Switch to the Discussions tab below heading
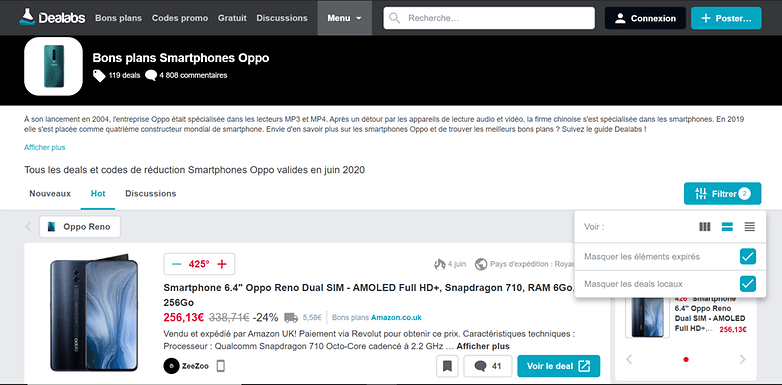782x385 pixels. 151,193
